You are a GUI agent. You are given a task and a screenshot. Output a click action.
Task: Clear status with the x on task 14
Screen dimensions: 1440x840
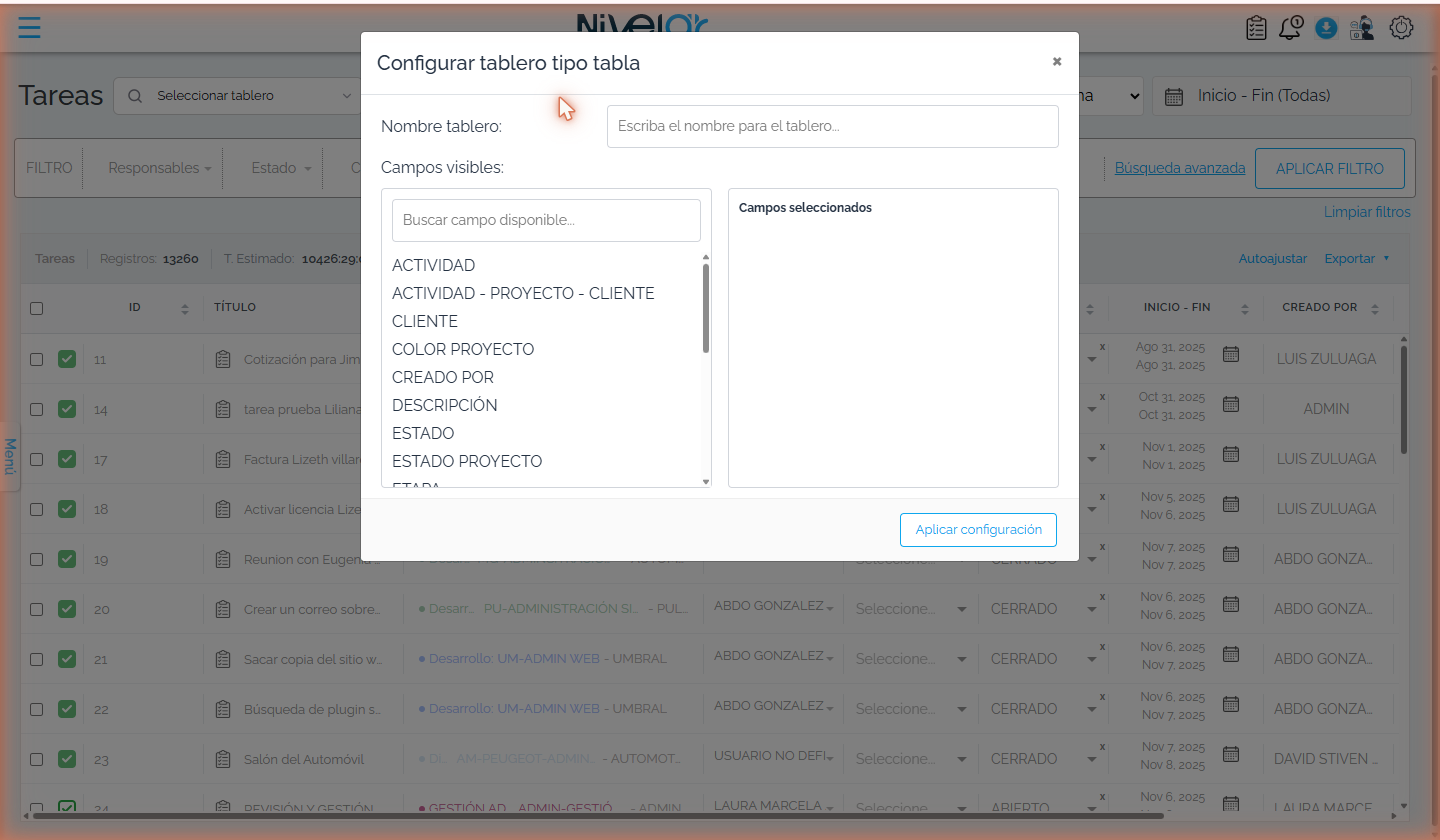pos(1102,397)
